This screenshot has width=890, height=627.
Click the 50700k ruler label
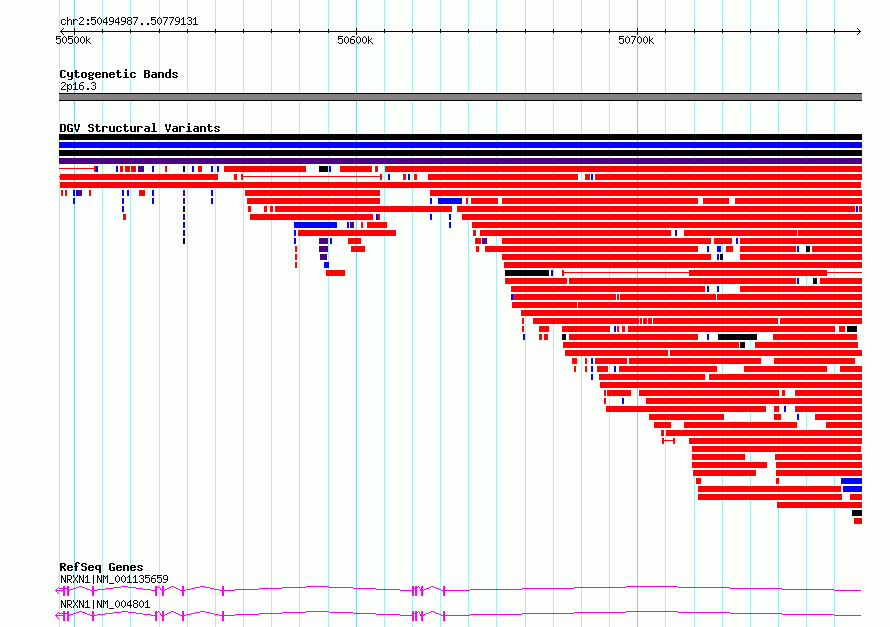pos(636,40)
